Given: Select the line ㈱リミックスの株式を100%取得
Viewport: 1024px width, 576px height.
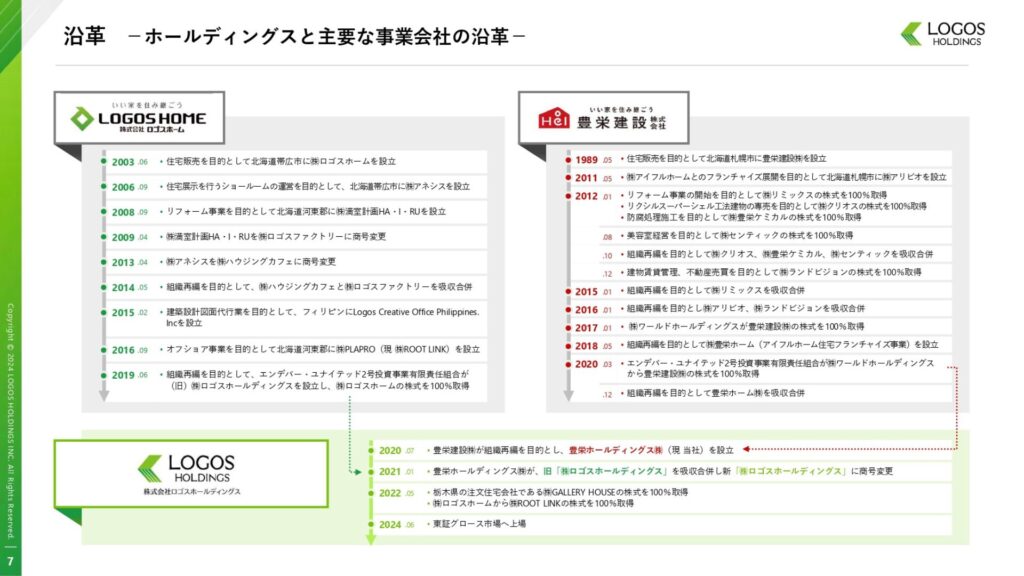Looking at the screenshot, I should coord(757,195).
